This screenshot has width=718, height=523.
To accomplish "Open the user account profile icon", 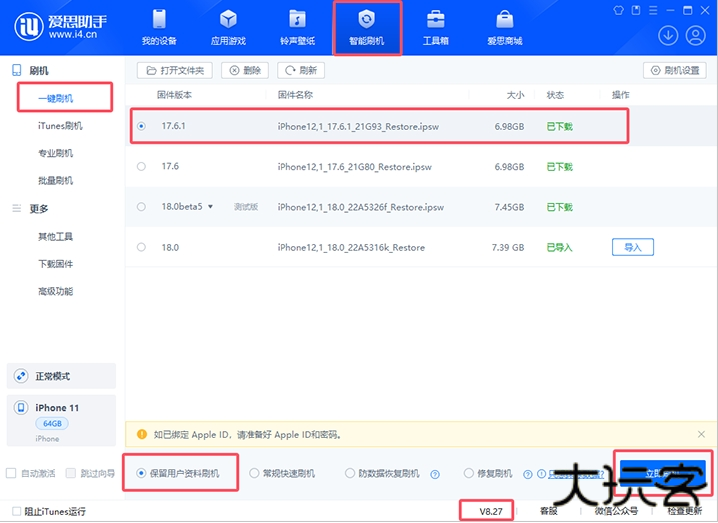I will pyautogui.click(x=695, y=35).
